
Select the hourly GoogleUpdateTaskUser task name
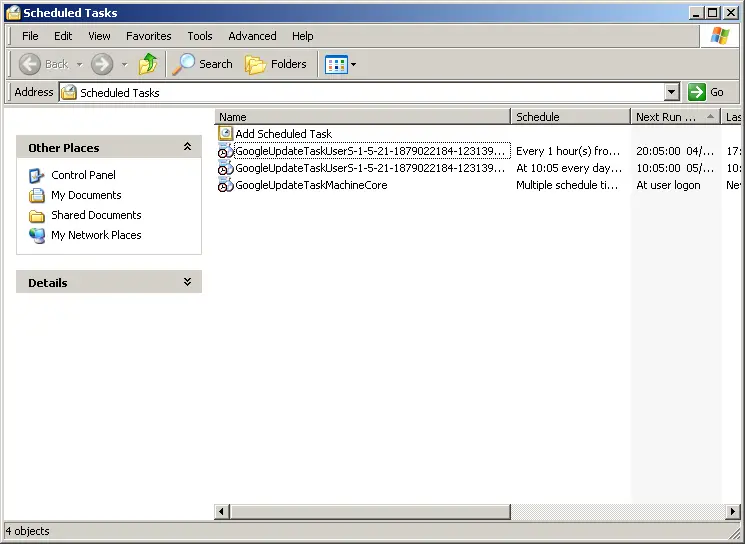[370, 151]
